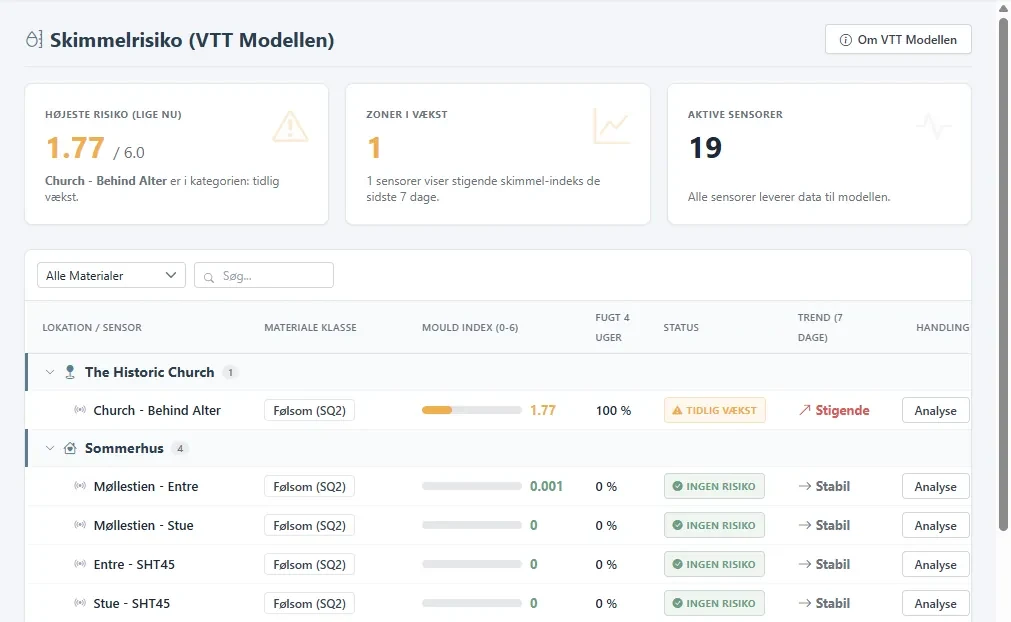This screenshot has width=1011, height=622.
Task: Click the sensor signal icon for Church - Behind Alter
Action: click(80, 410)
